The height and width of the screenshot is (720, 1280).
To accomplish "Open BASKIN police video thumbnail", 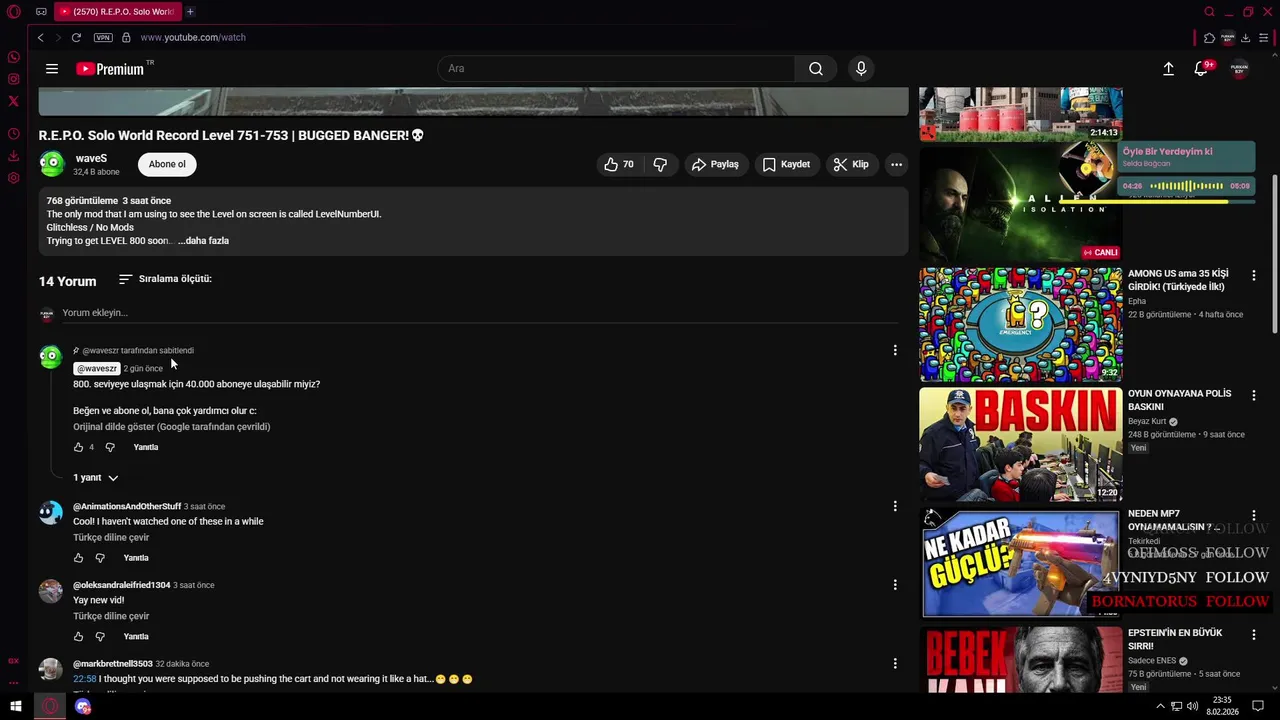I will pos(1021,445).
